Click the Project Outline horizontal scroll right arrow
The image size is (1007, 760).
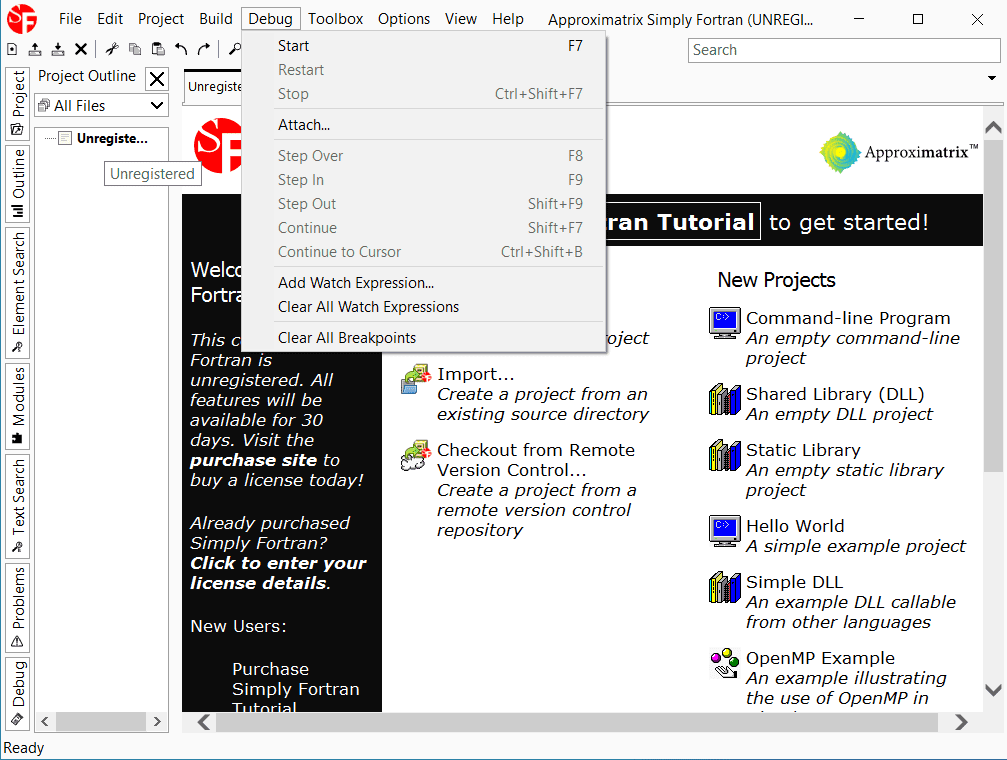point(157,721)
